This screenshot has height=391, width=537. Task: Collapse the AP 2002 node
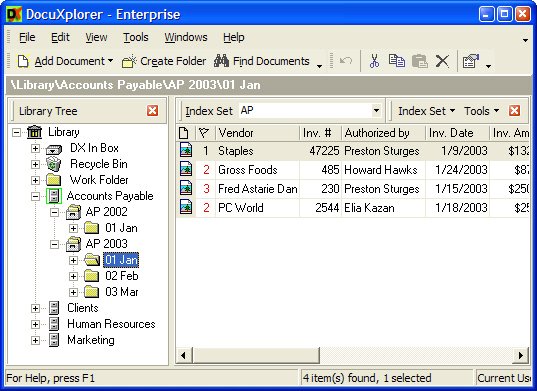pos(54,212)
